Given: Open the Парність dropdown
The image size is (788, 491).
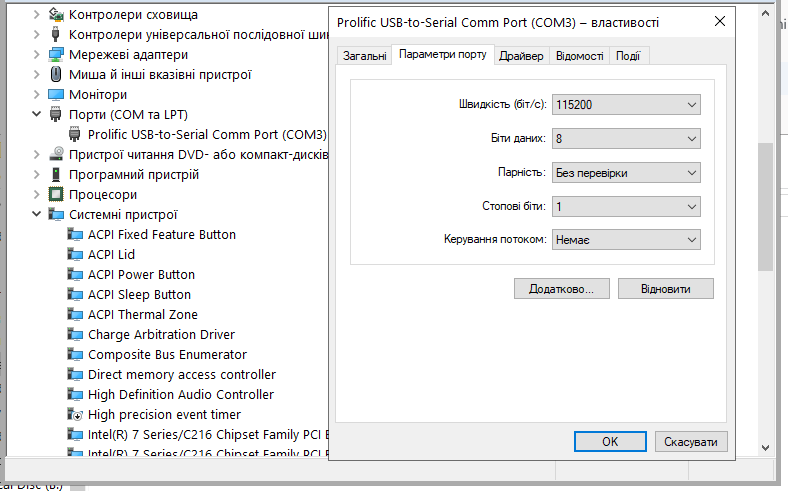Looking at the screenshot, I should (x=626, y=173).
